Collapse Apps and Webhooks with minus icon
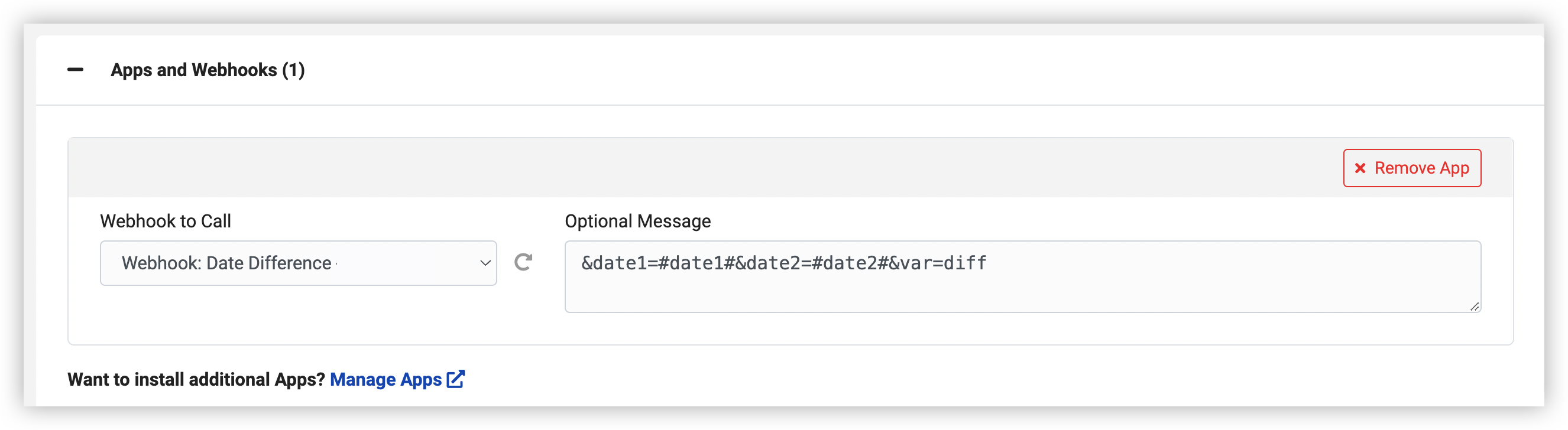 tap(76, 70)
